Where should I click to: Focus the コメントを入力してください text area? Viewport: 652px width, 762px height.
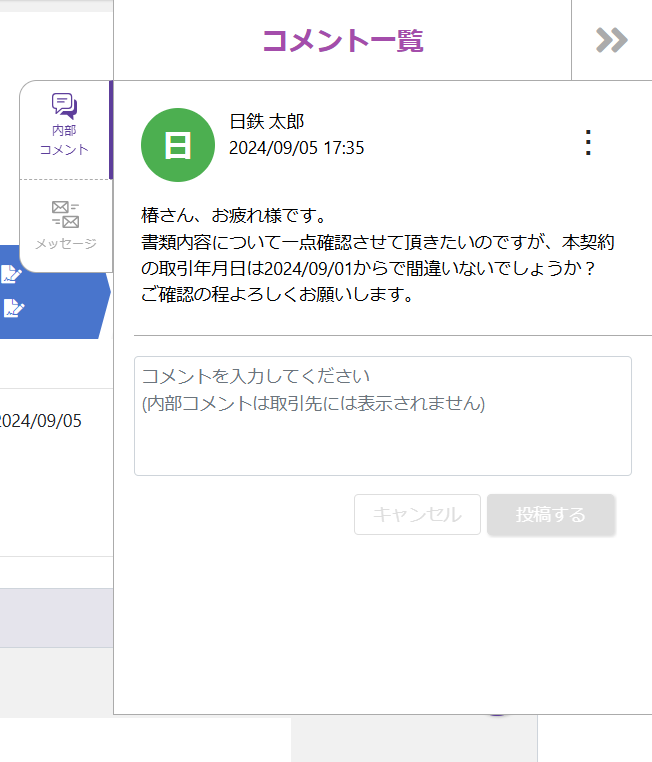tap(383, 416)
